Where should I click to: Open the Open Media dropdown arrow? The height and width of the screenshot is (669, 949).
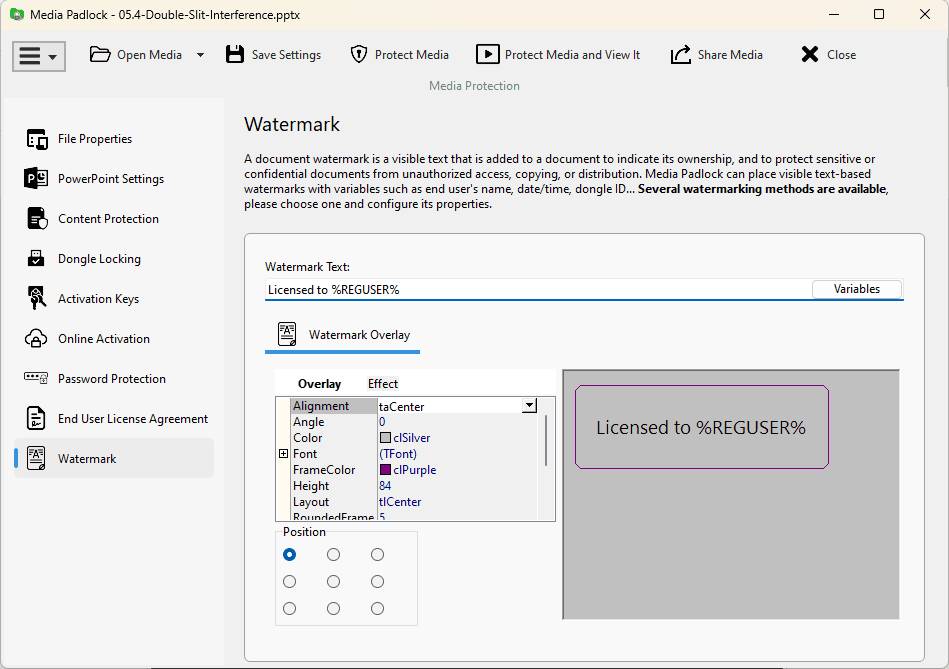point(200,55)
